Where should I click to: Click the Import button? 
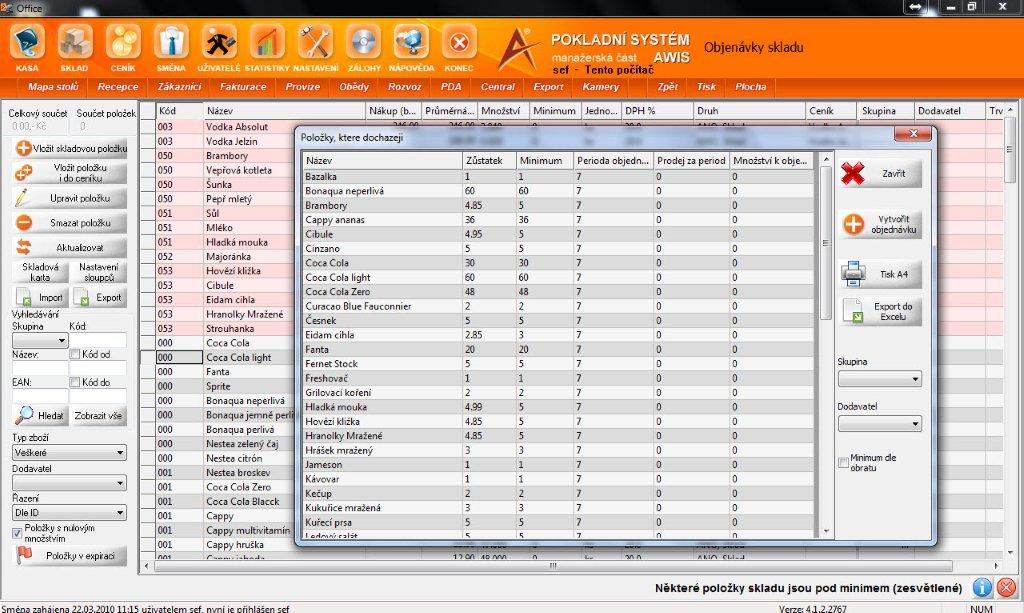(40, 298)
